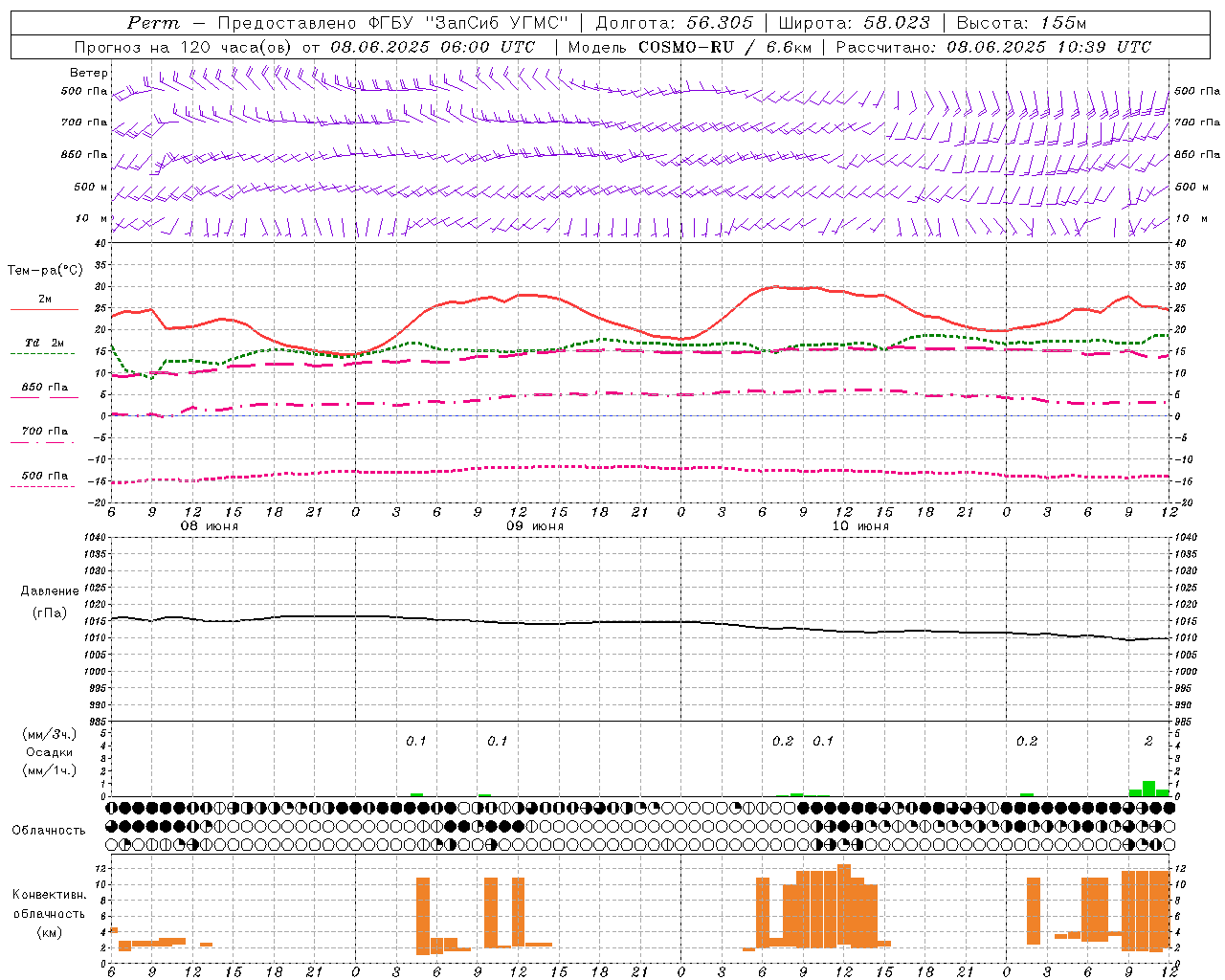This screenshot has width=1225, height=980.
Task: Click the tallest green precipitation bar
Action: [x=1148, y=789]
